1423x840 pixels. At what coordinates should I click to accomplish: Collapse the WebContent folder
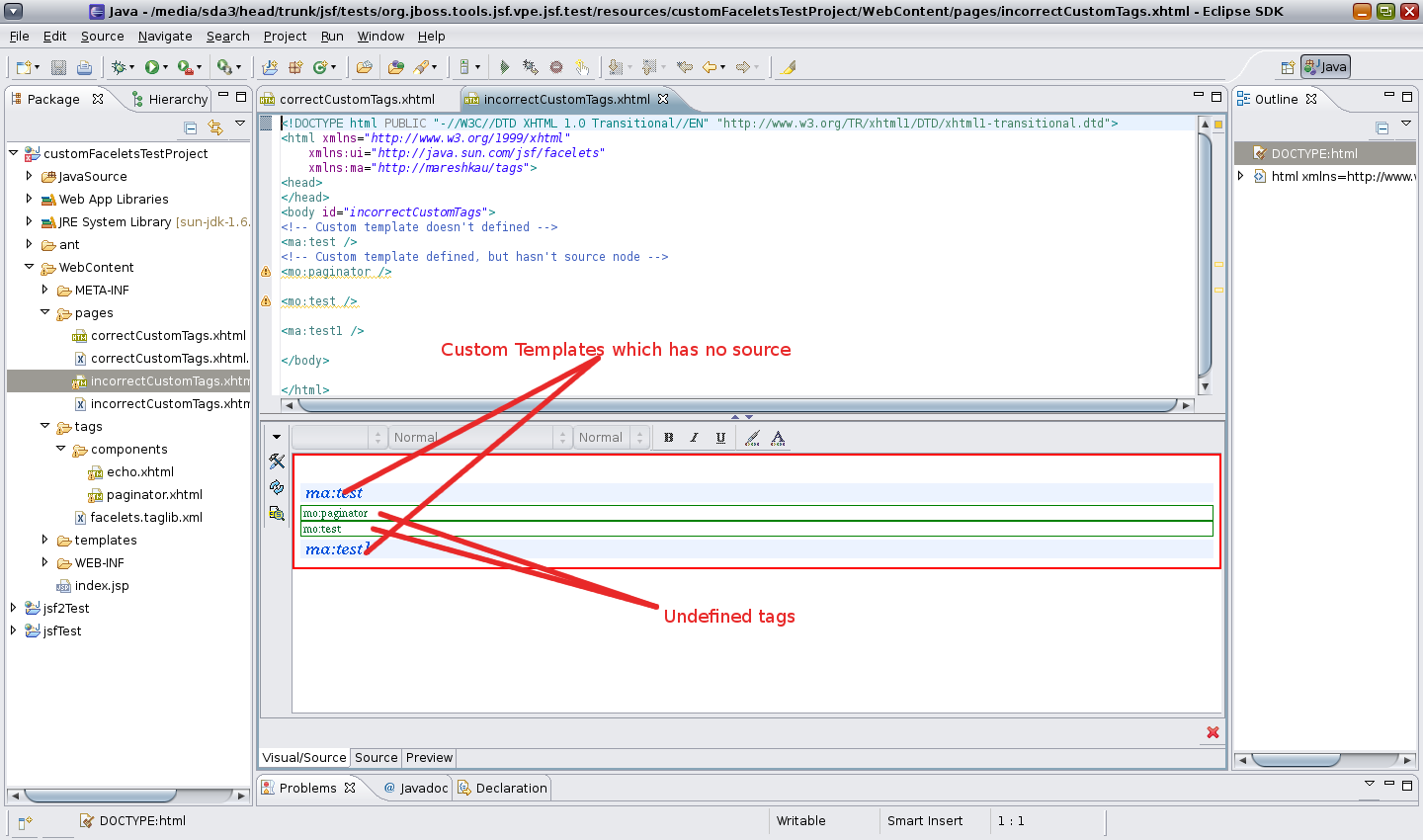29,267
